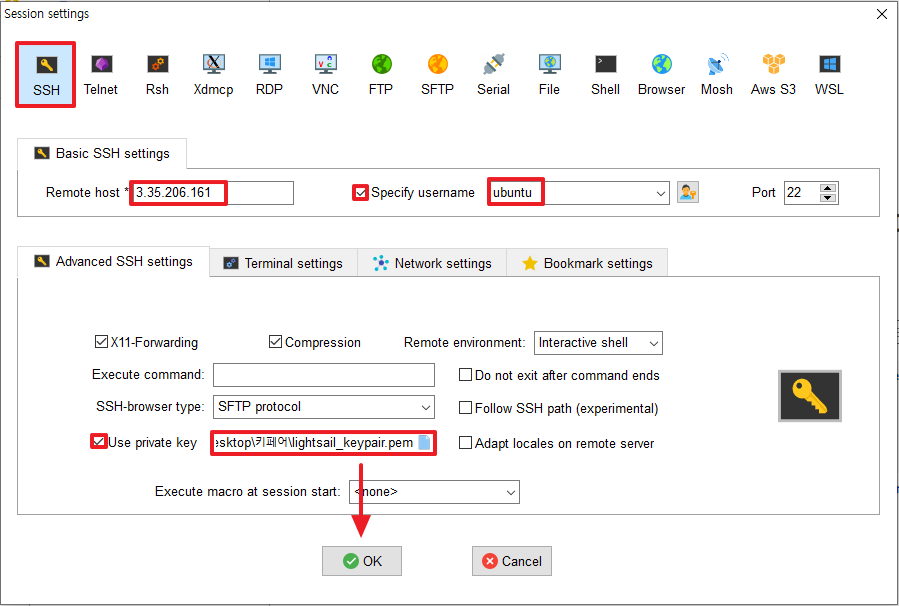The image size is (899, 606).
Task: Choose the RDP session type
Action: 269,75
